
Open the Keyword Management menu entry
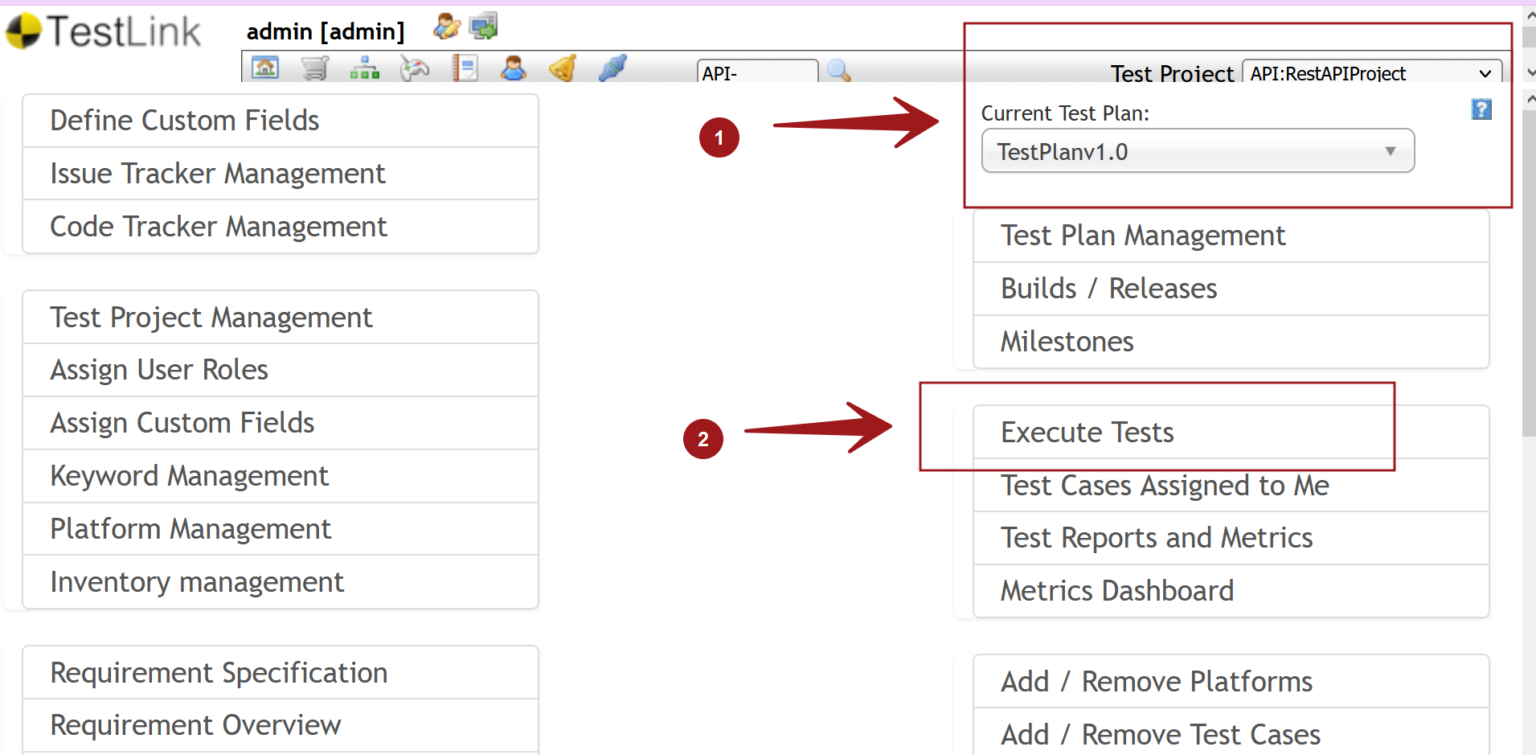click(x=190, y=476)
